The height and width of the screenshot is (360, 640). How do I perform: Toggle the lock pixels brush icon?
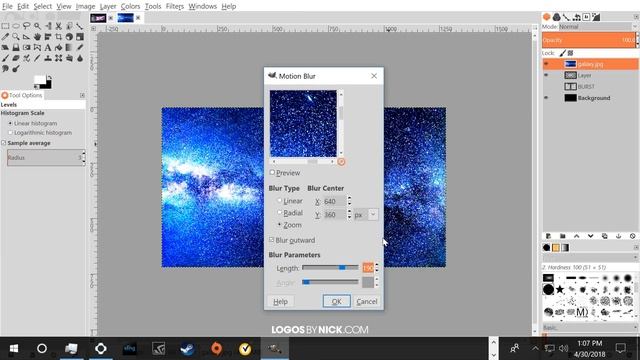pyautogui.click(x=562, y=53)
